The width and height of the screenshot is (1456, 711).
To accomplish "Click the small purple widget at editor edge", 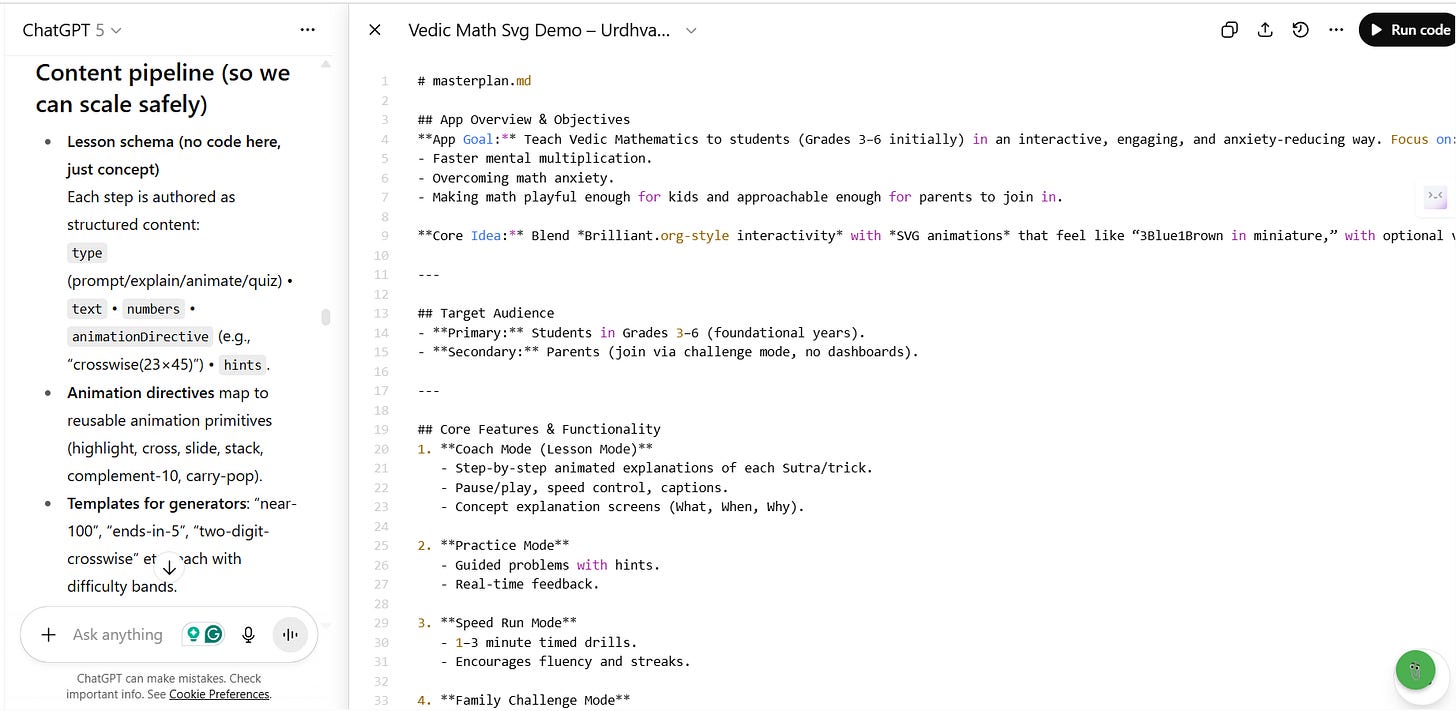I will tap(1436, 196).
